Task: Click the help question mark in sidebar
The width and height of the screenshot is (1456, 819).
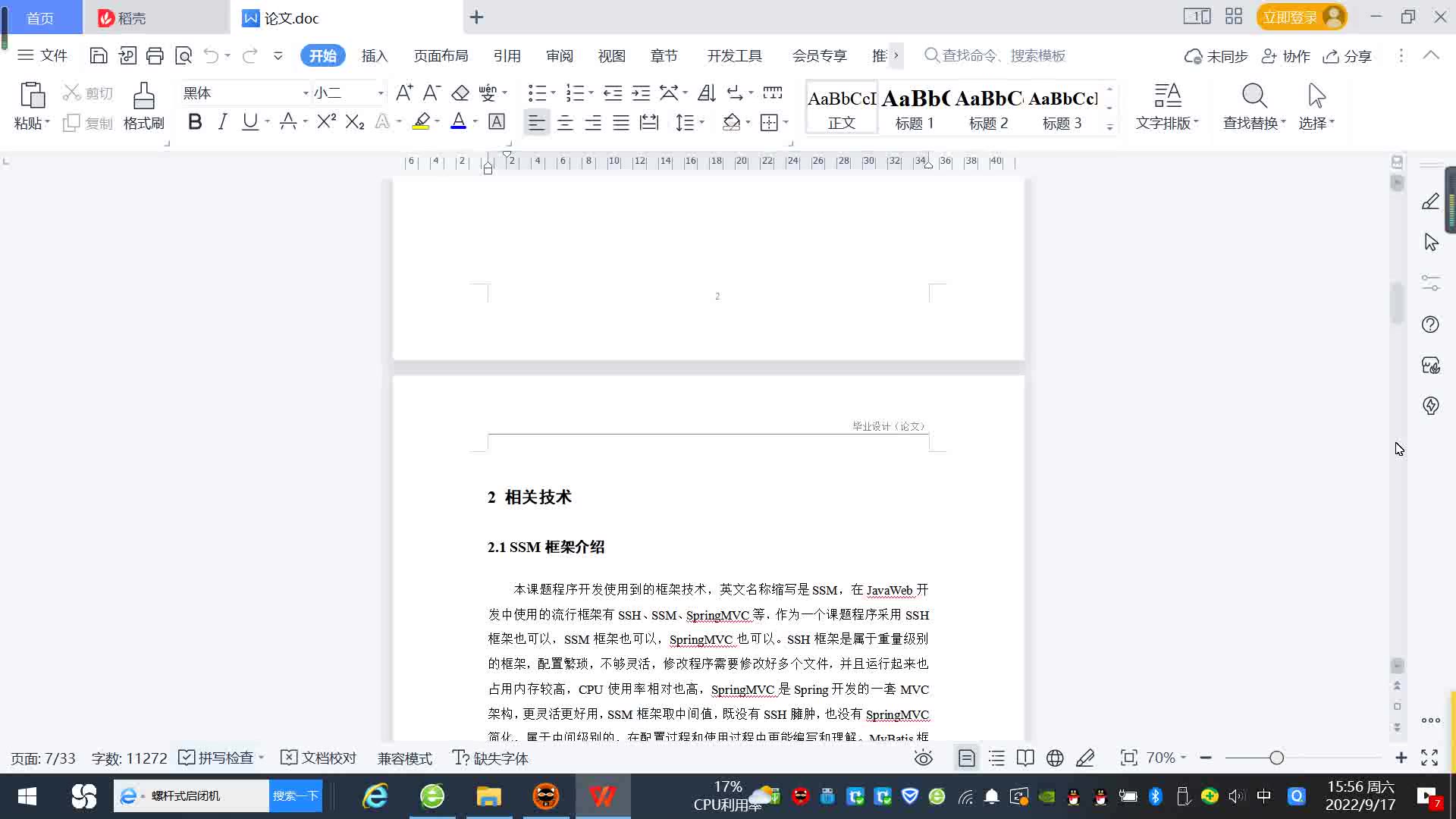Action: click(1430, 325)
